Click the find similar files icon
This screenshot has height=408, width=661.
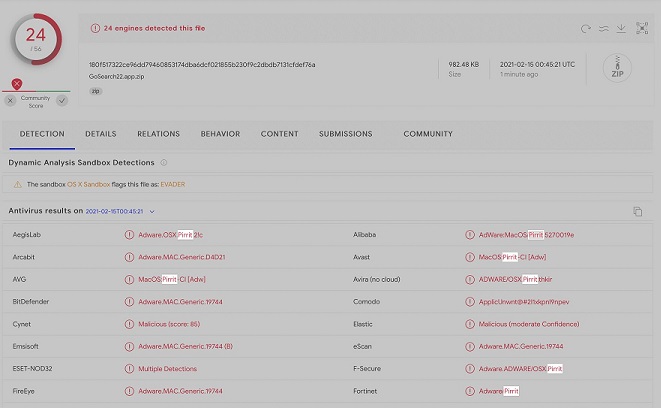coord(604,29)
